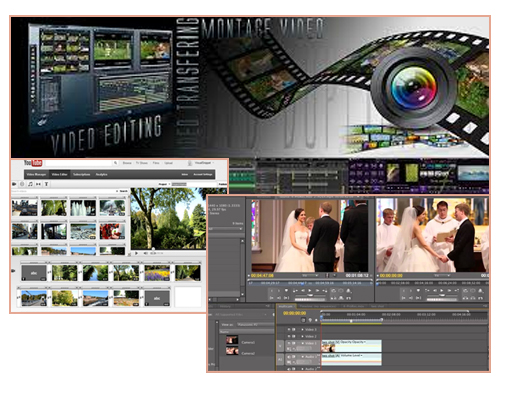Mute the Audio 1 track speaker toggle
The height and width of the screenshot is (397, 508).
(289, 357)
